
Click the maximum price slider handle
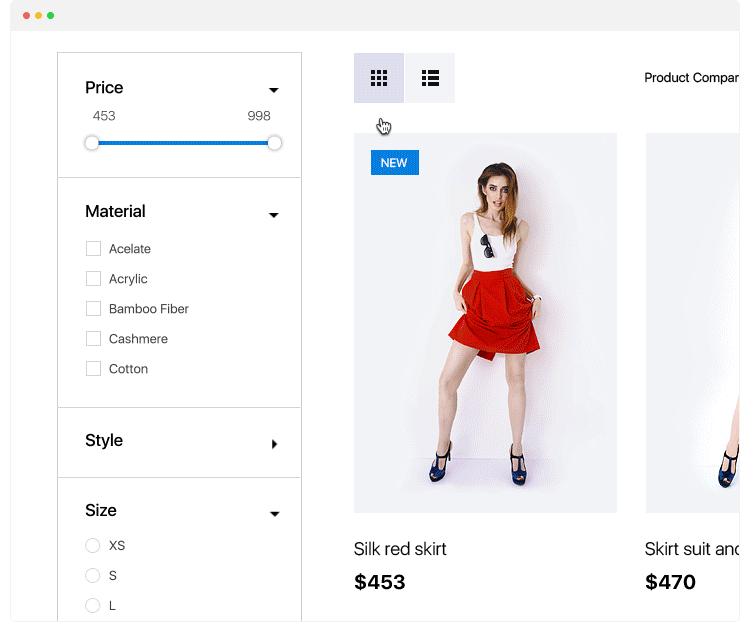pyautogui.click(x=275, y=143)
